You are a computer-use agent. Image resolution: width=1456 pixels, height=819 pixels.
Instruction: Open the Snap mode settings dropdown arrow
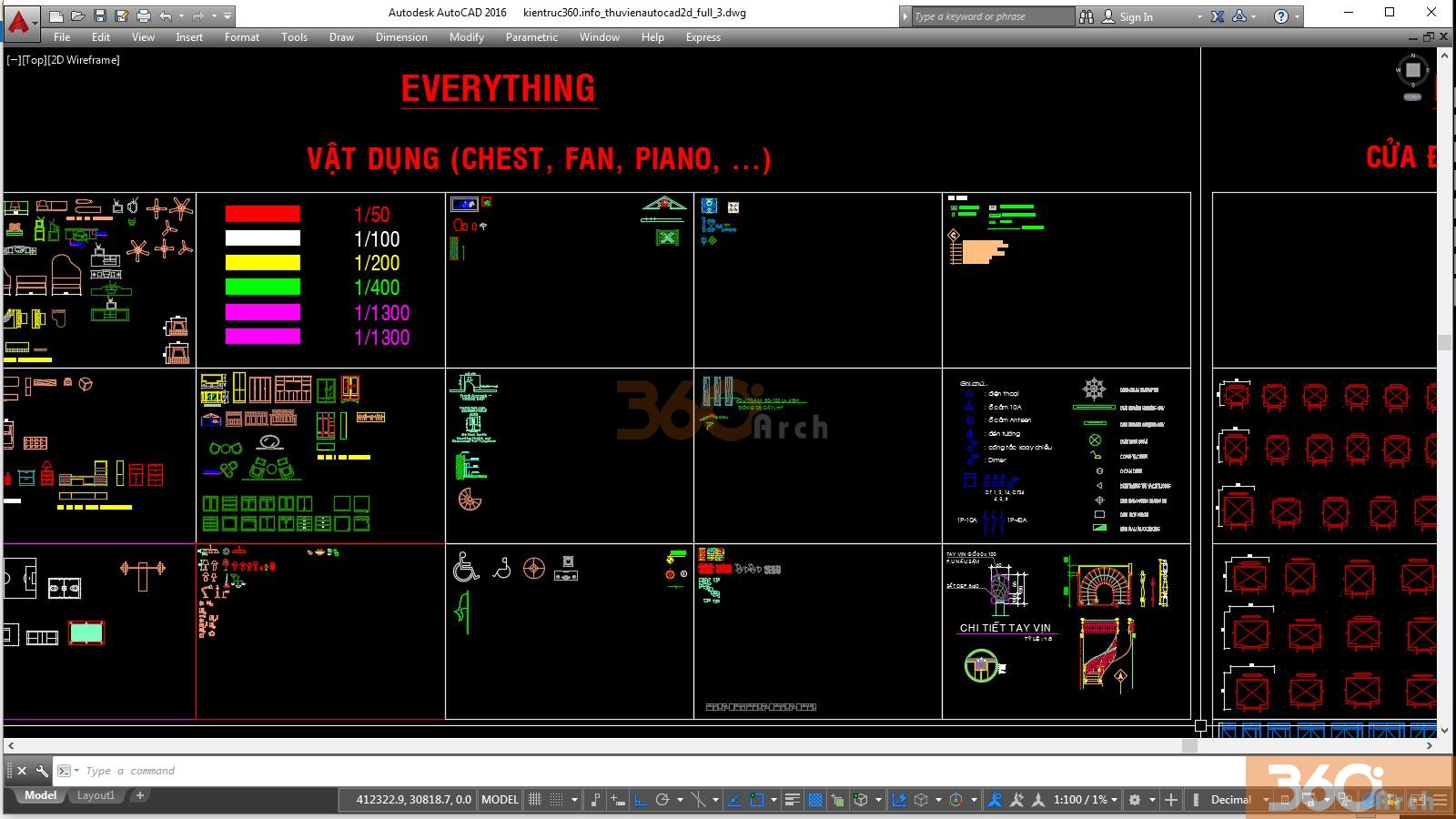(574, 800)
